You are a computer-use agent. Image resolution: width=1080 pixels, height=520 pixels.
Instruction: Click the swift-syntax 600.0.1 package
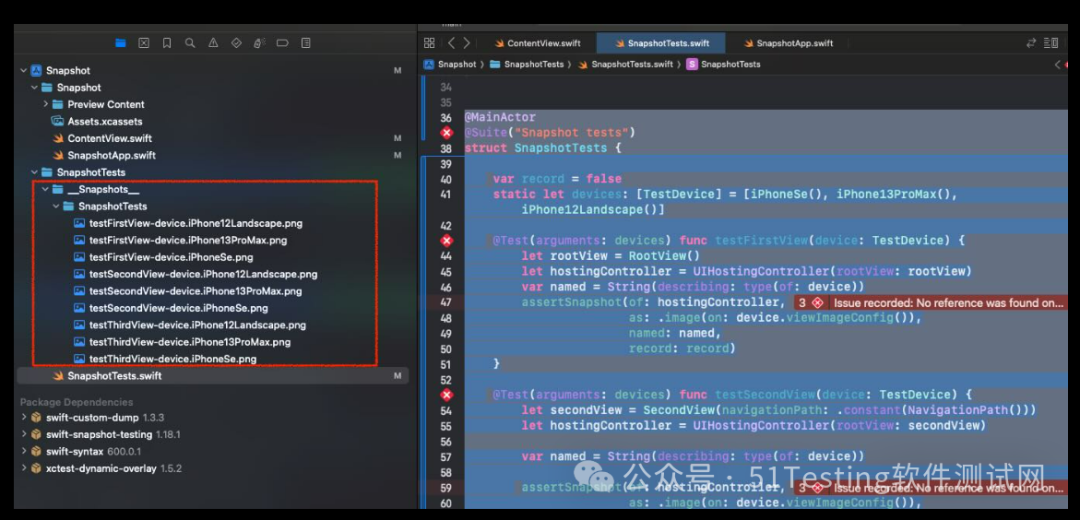pyautogui.click(x=85, y=451)
